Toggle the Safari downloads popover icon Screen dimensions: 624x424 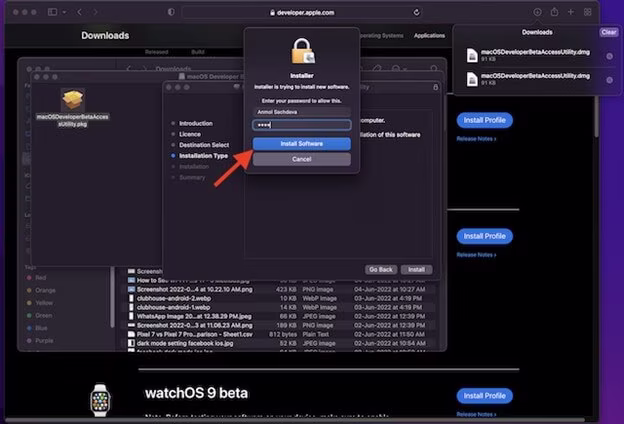537,12
